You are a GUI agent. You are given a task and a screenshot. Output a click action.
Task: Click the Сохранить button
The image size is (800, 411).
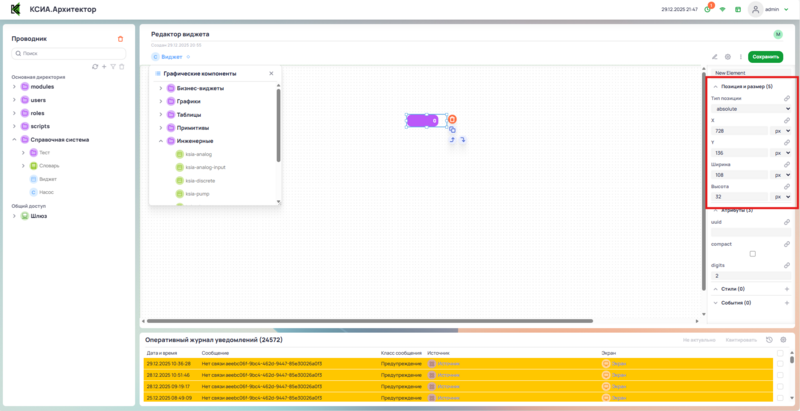tap(765, 57)
